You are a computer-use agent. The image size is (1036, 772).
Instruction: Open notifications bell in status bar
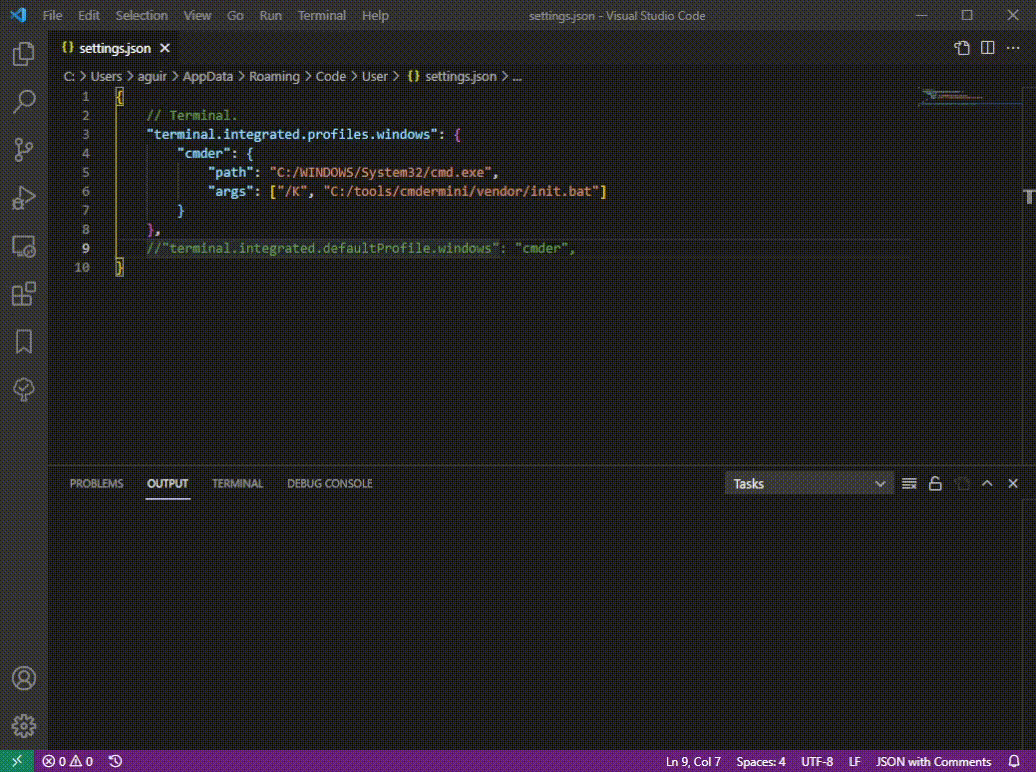click(x=1014, y=761)
